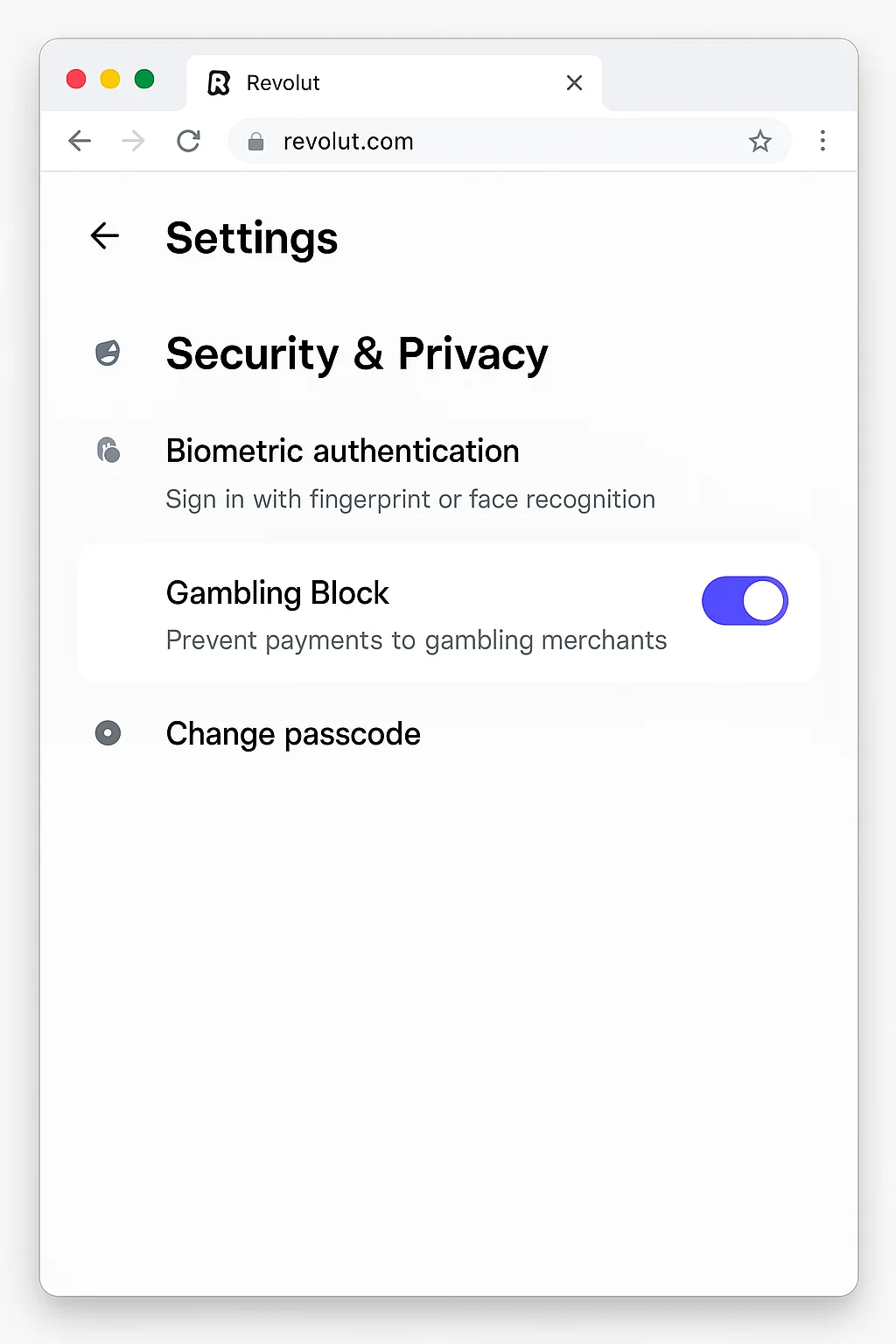This screenshot has width=896, height=1344.
Task: Click the Change passcode circle icon
Action: (x=108, y=733)
